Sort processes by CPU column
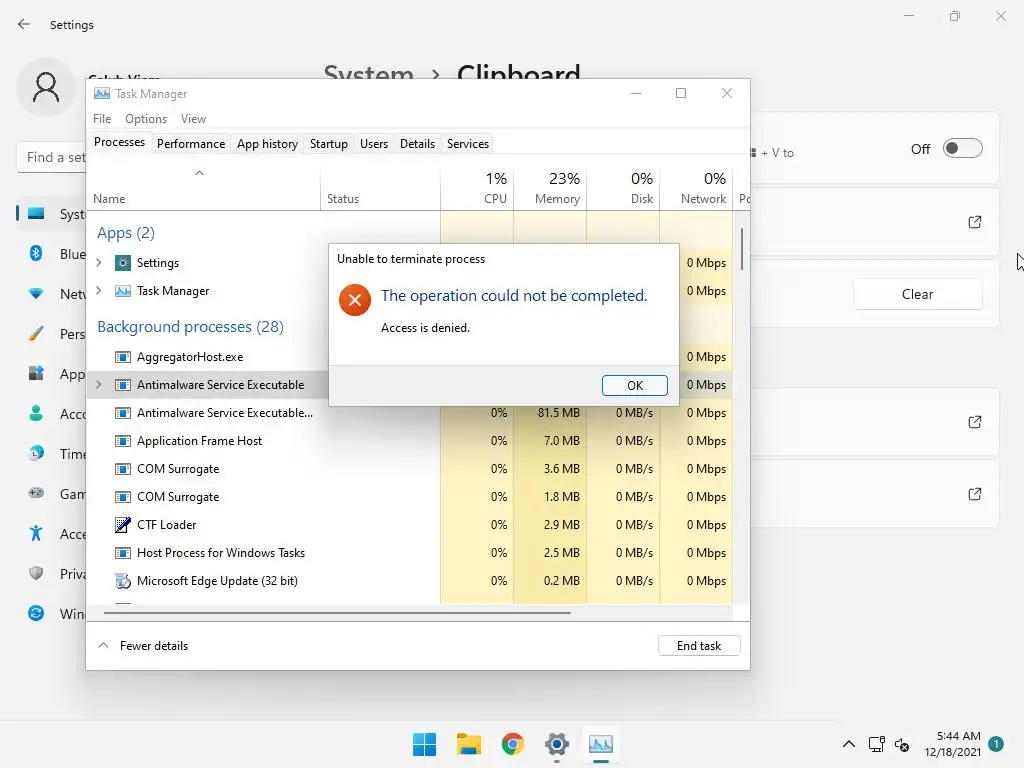 click(477, 188)
